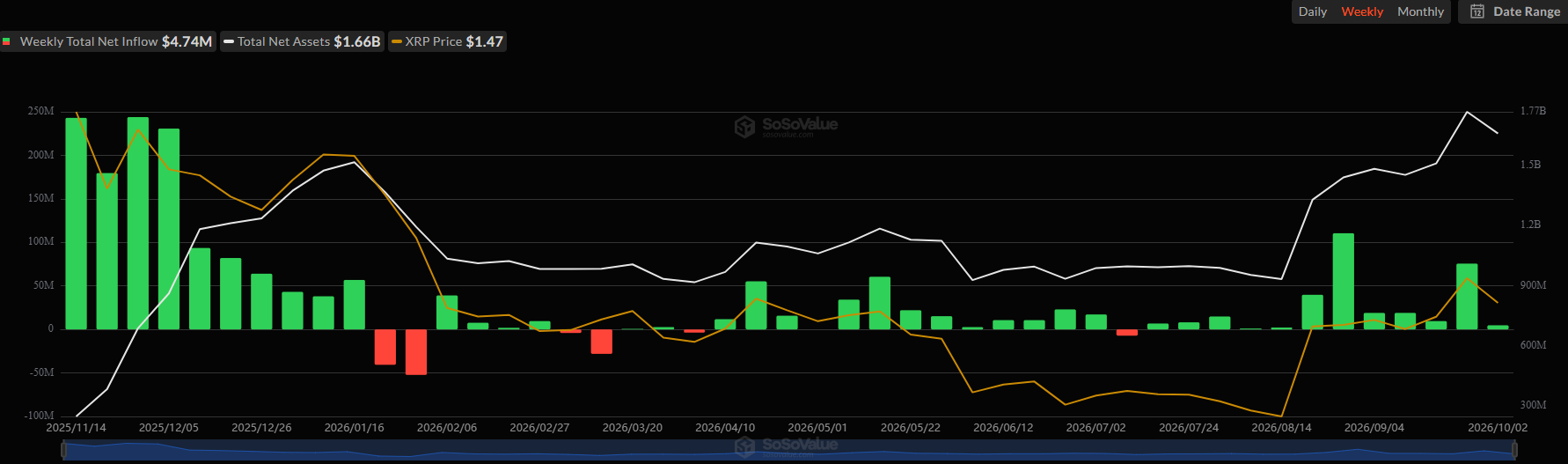
Task: Select green inflow bar for 2025/12/05
Action: [x=169, y=229]
